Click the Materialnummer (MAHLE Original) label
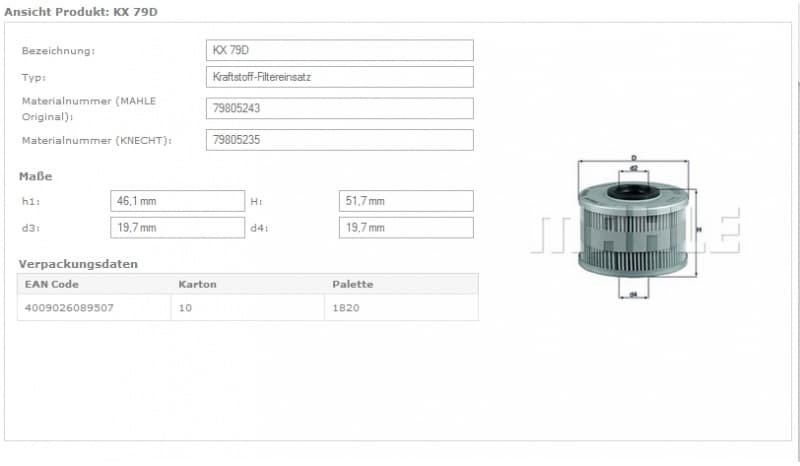Screen dimensions: 800x466 click(89, 109)
